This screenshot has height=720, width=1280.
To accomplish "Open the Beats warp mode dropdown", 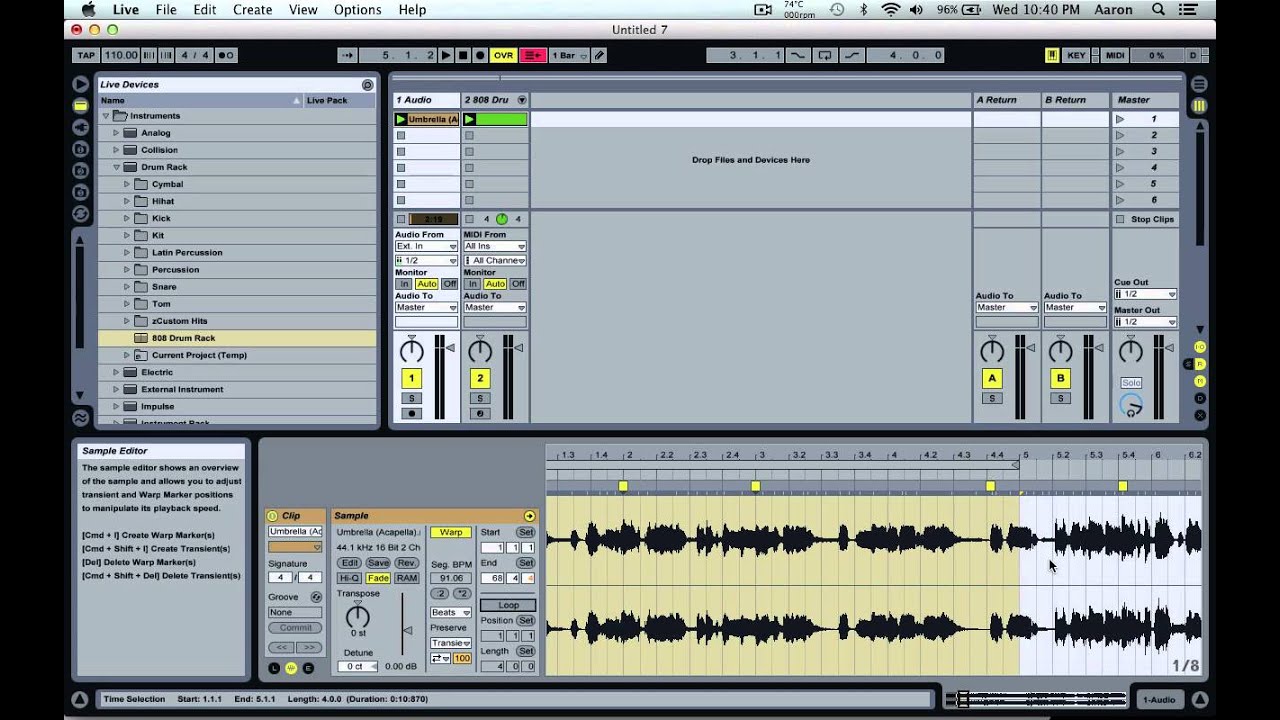I will [451, 612].
